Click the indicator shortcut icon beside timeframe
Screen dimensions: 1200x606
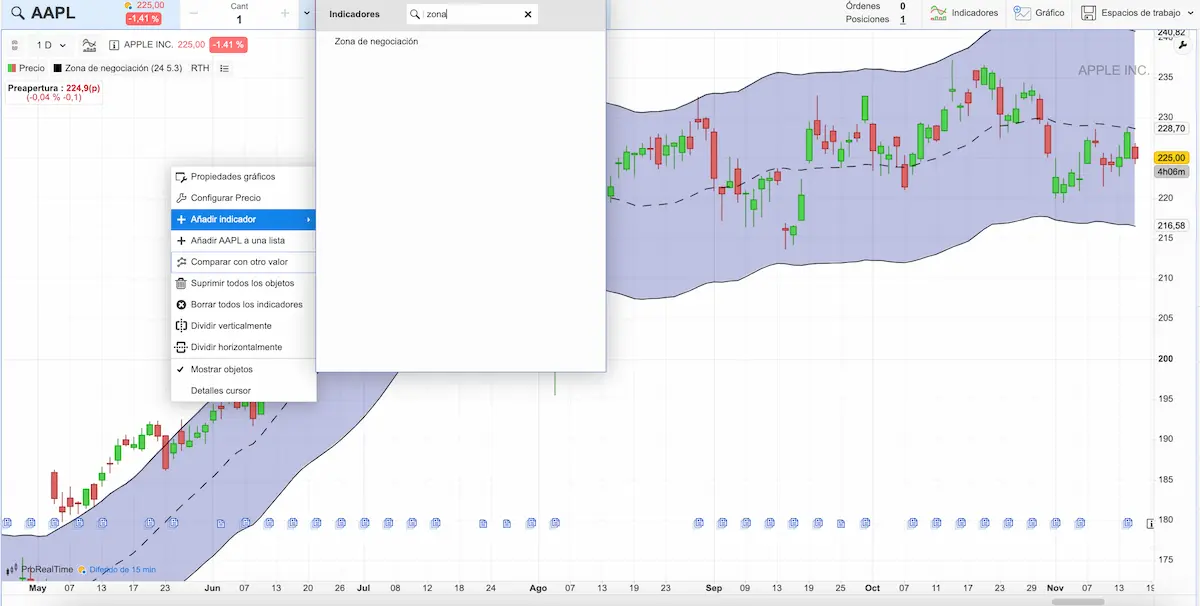click(90, 45)
